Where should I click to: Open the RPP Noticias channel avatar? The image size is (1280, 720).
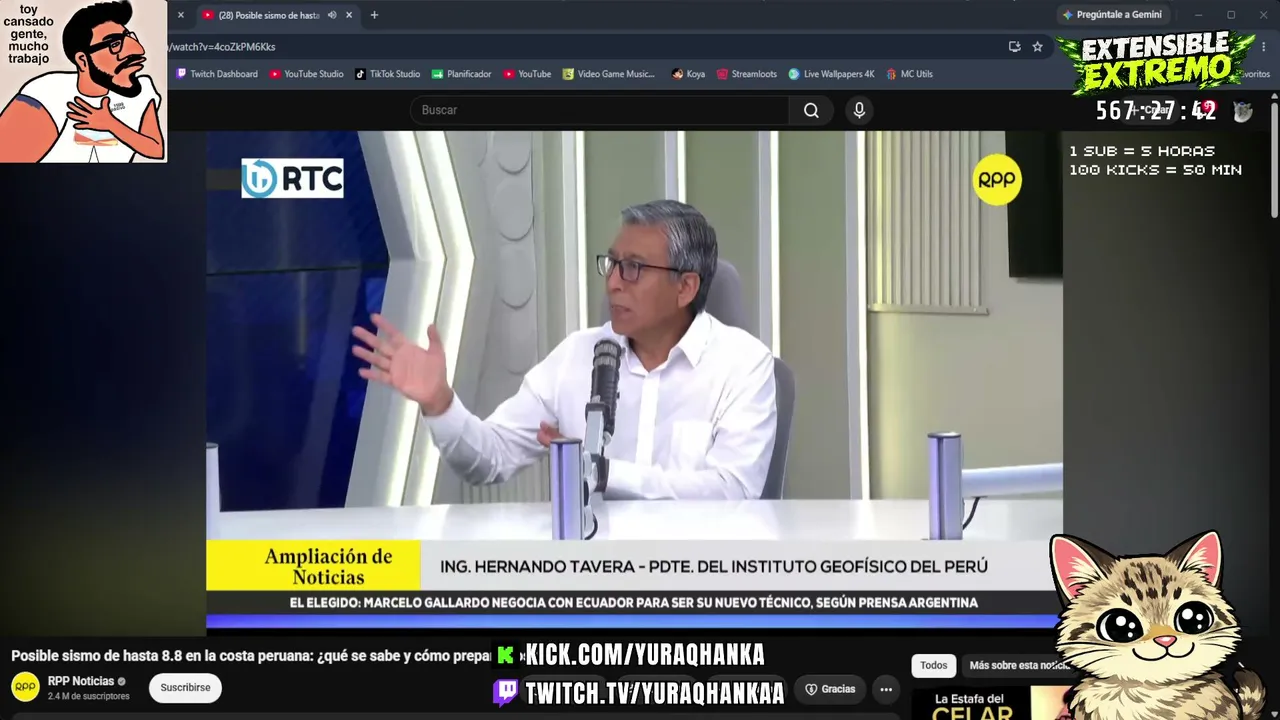click(x=25, y=687)
